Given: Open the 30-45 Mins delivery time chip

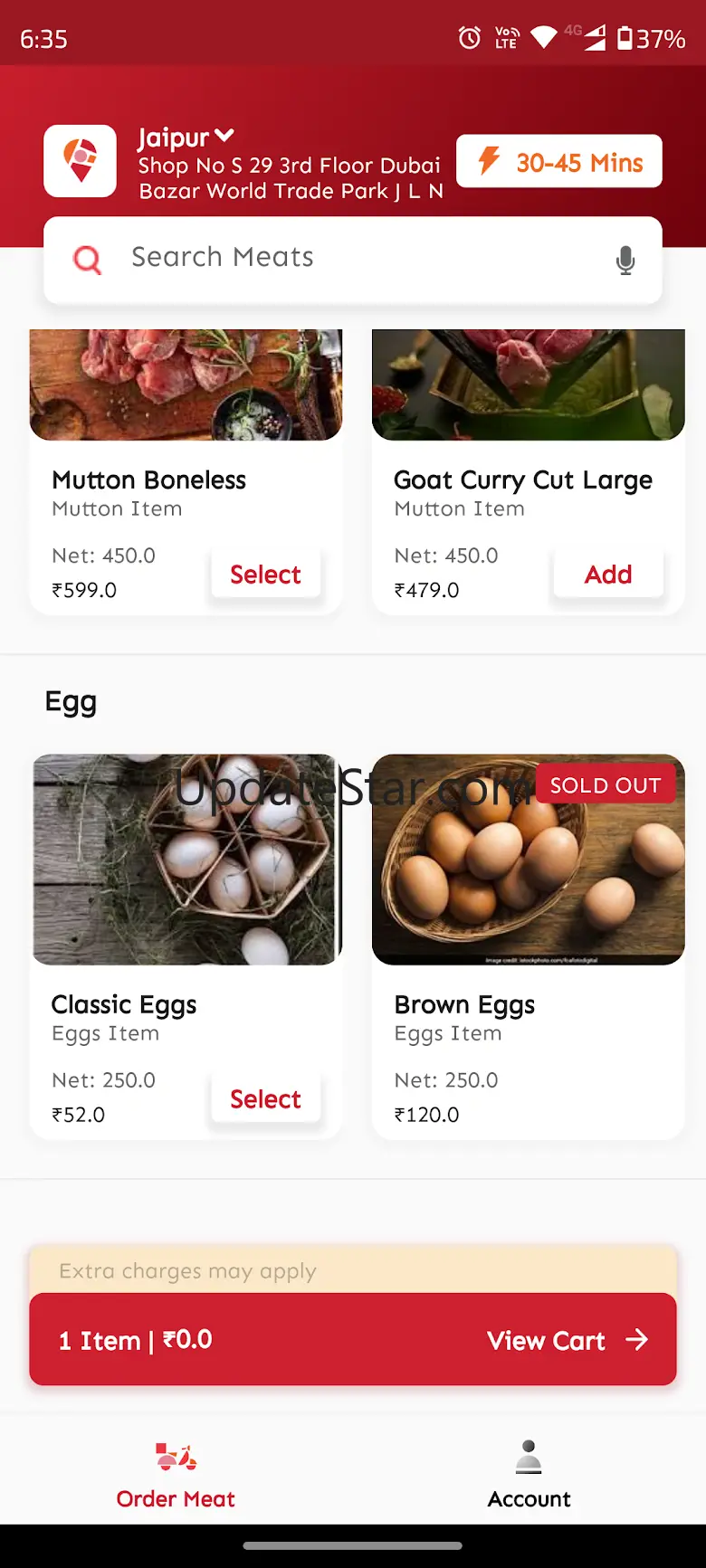Looking at the screenshot, I should click(x=559, y=162).
